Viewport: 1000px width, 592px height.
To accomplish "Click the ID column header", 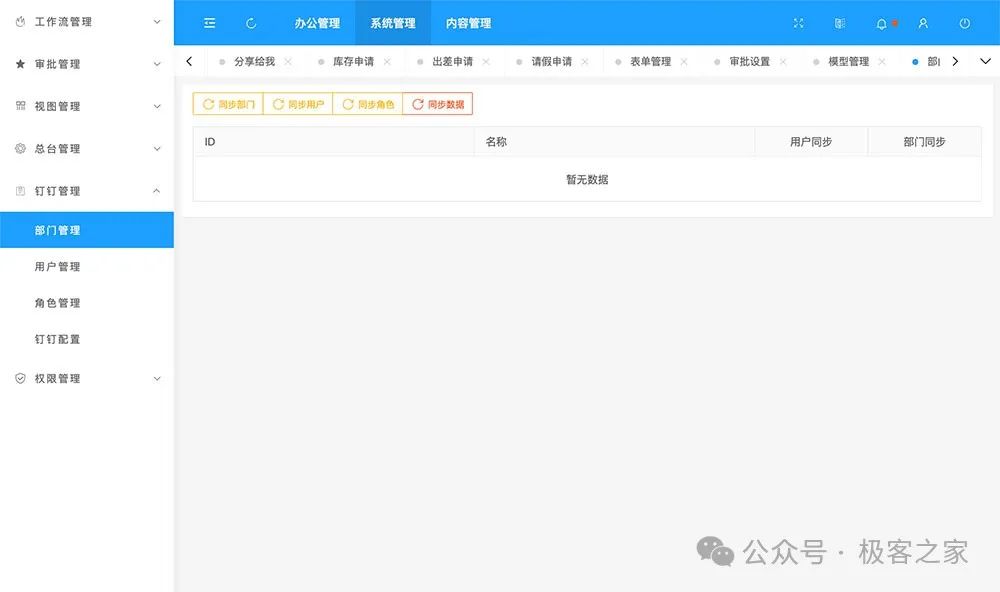I will [x=334, y=142].
